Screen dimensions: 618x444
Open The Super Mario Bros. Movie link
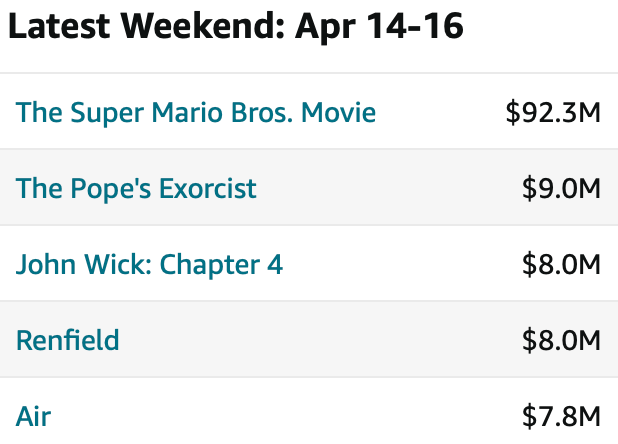(x=196, y=112)
